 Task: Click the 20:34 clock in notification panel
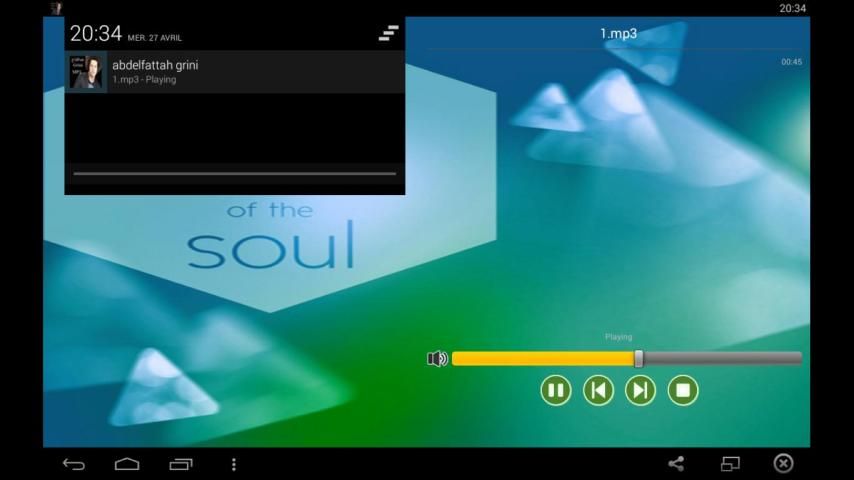(x=96, y=34)
